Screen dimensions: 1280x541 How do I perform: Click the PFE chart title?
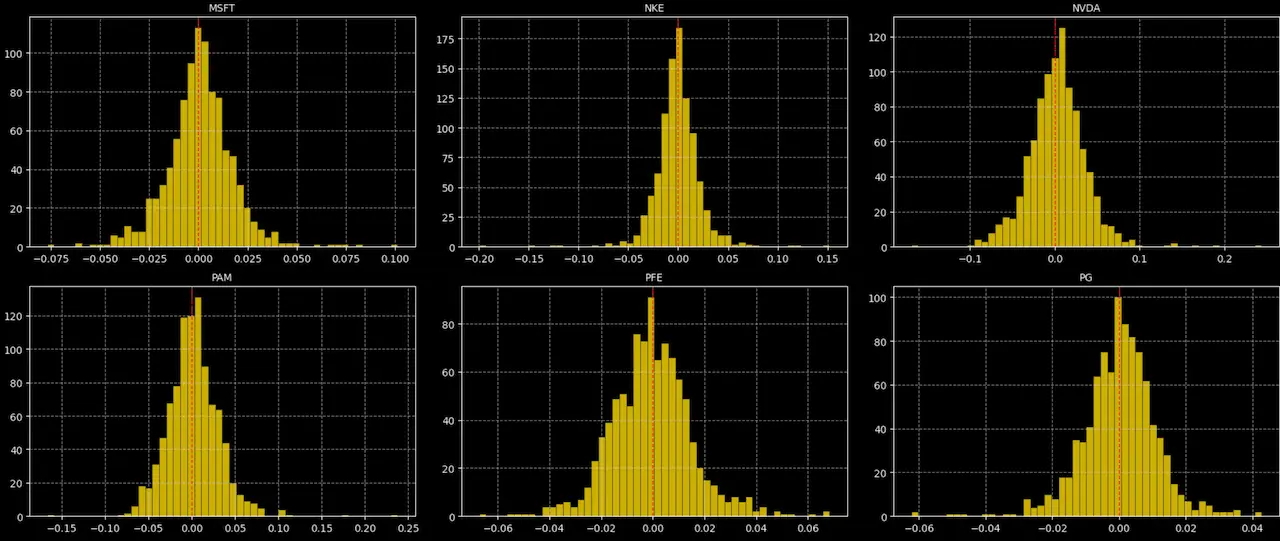[654, 276]
